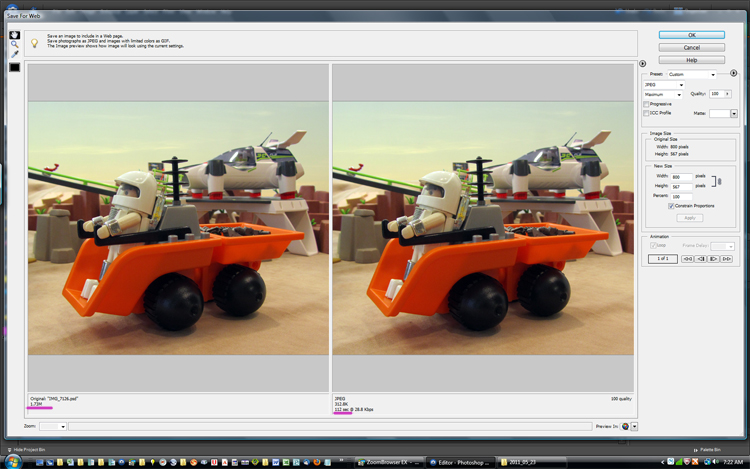Click the Preview In browser icon
This screenshot has height=469, width=750.
pos(626,426)
